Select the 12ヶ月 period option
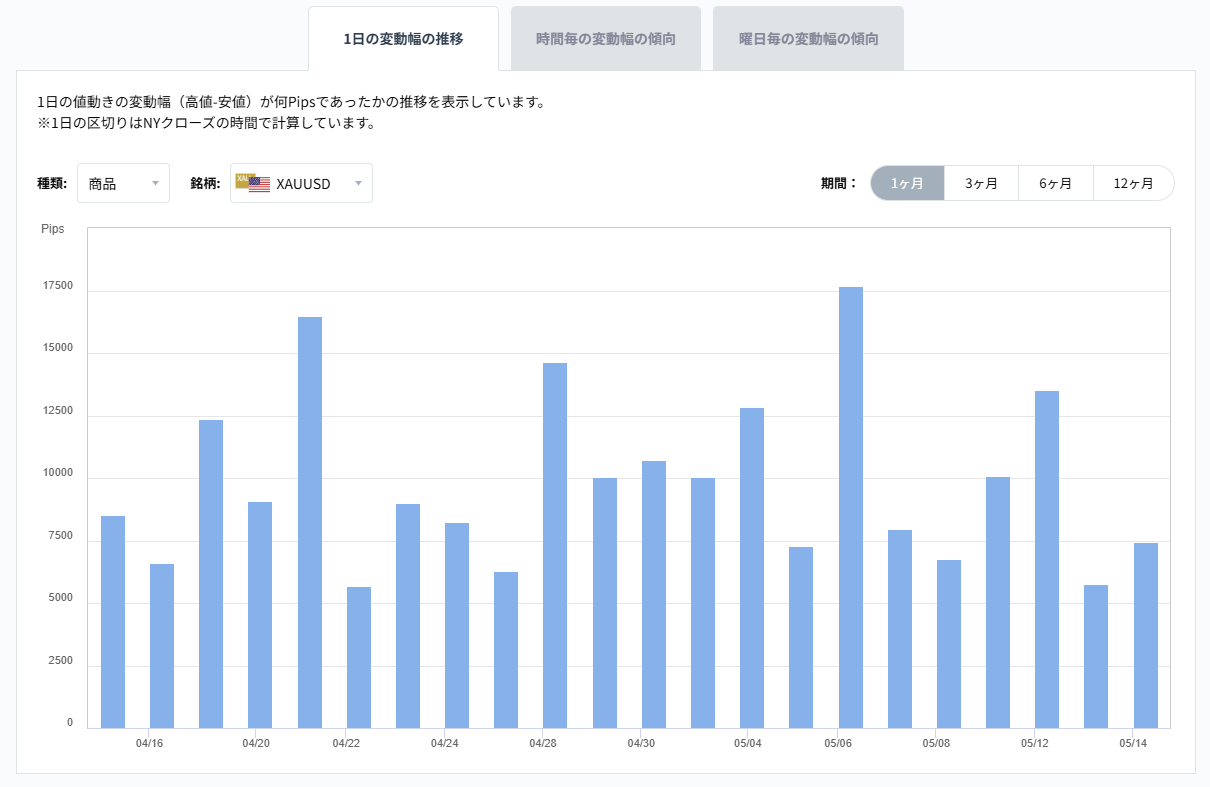This screenshot has height=787, width=1210. point(1133,183)
